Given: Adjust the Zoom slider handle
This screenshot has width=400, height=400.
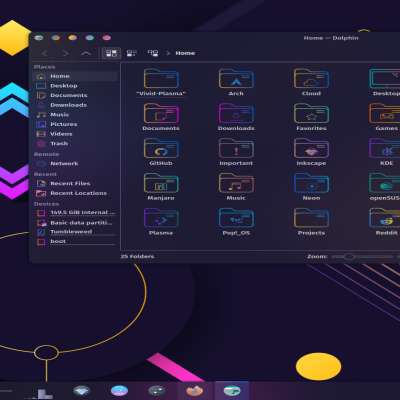Looking at the screenshot, I should pos(349,256).
